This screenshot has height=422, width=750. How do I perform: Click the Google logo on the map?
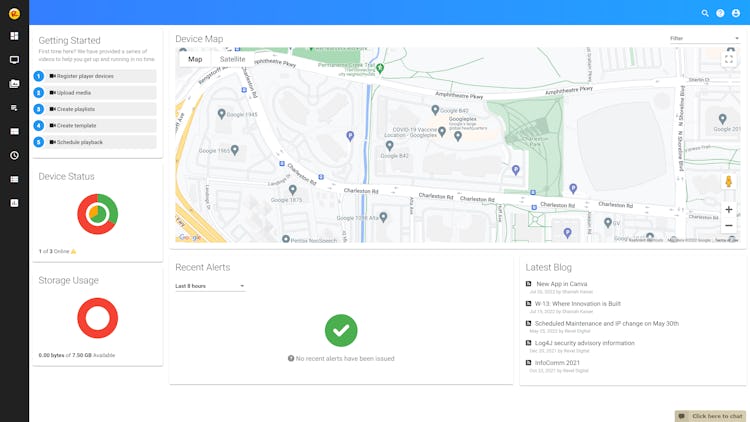189,237
